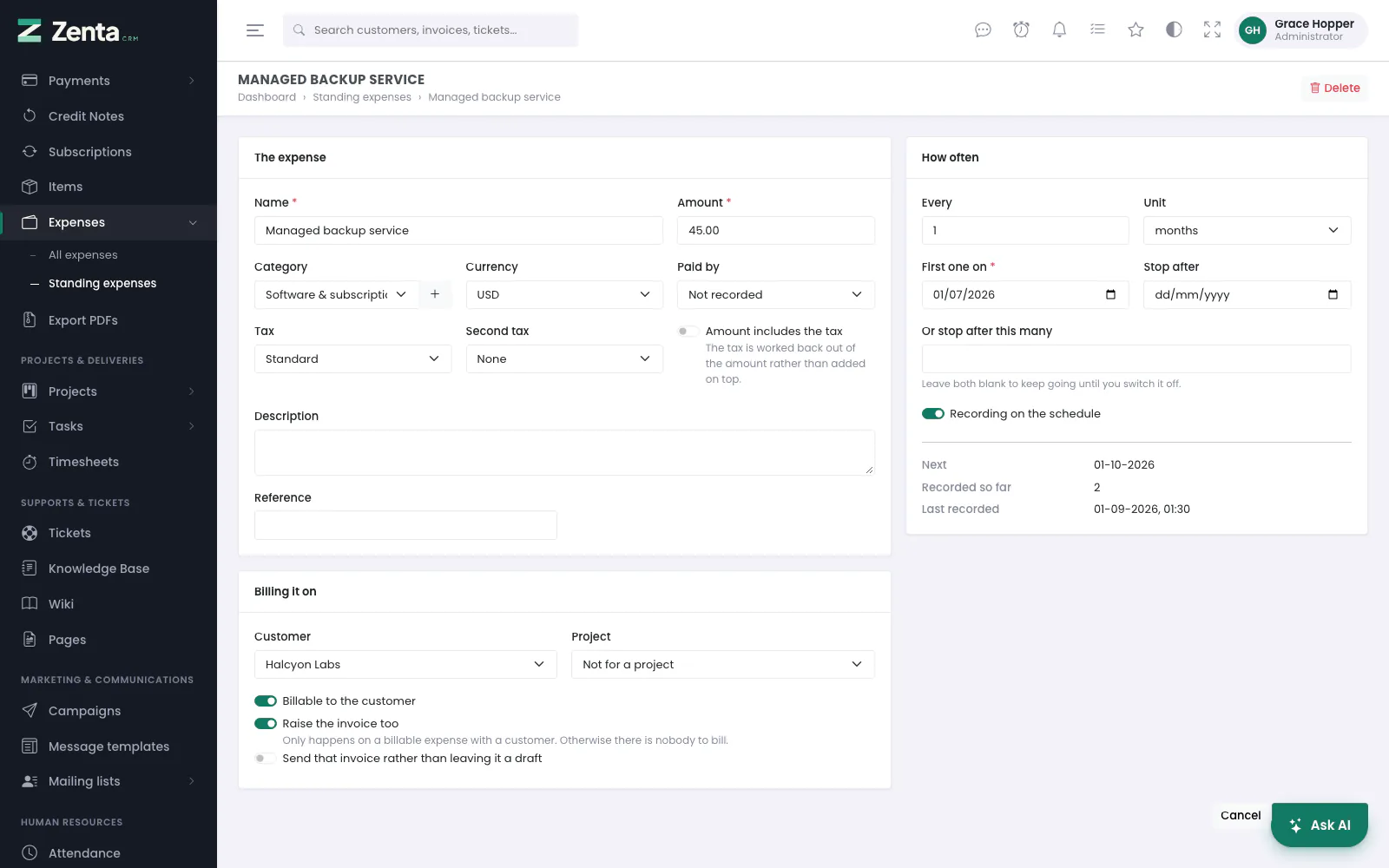Follow the Standing expenses breadcrumb link
The image size is (1389, 868).
tap(362, 97)
